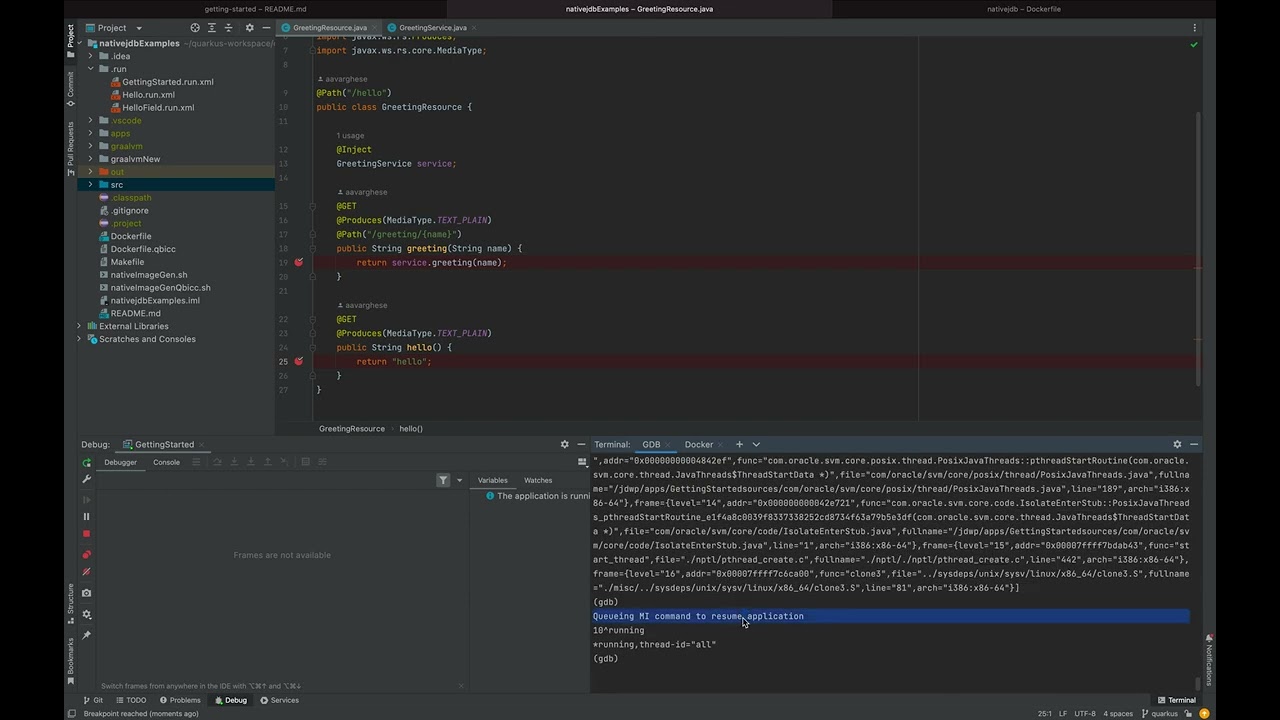
Task: Select opened file locate target icon
Action: pyautogui.click(x=195, y=28)
